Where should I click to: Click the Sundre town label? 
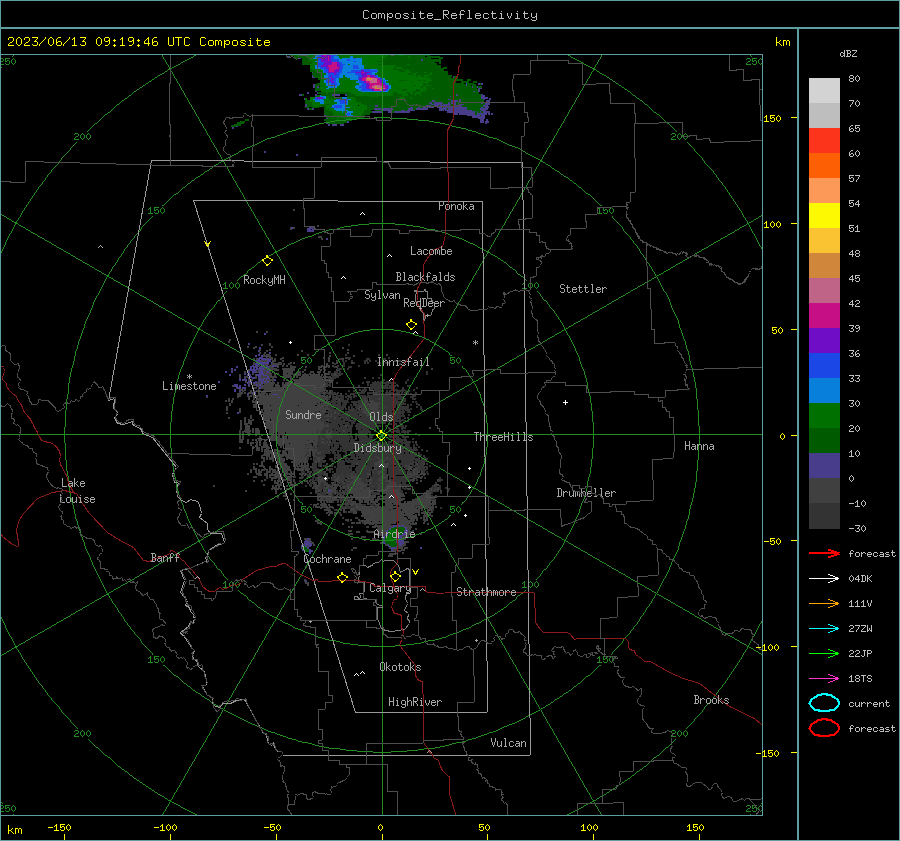303,414
